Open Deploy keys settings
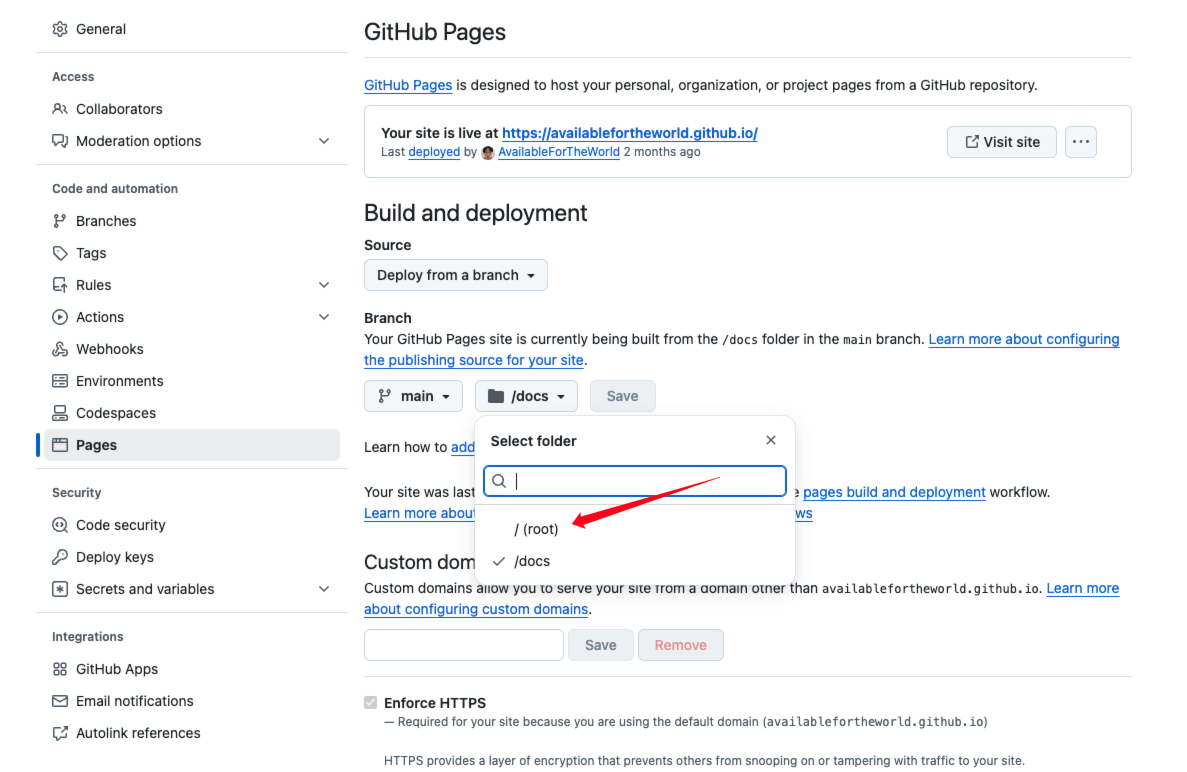 coord(192,557)
